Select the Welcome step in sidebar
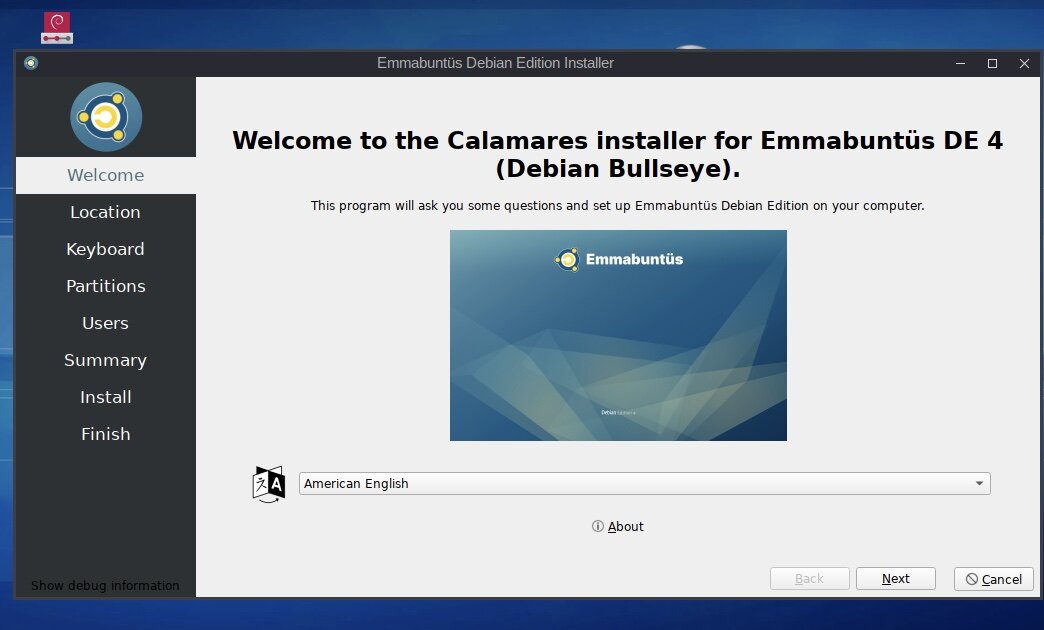This screenshot has width=1044, height=630. (106, 175)
